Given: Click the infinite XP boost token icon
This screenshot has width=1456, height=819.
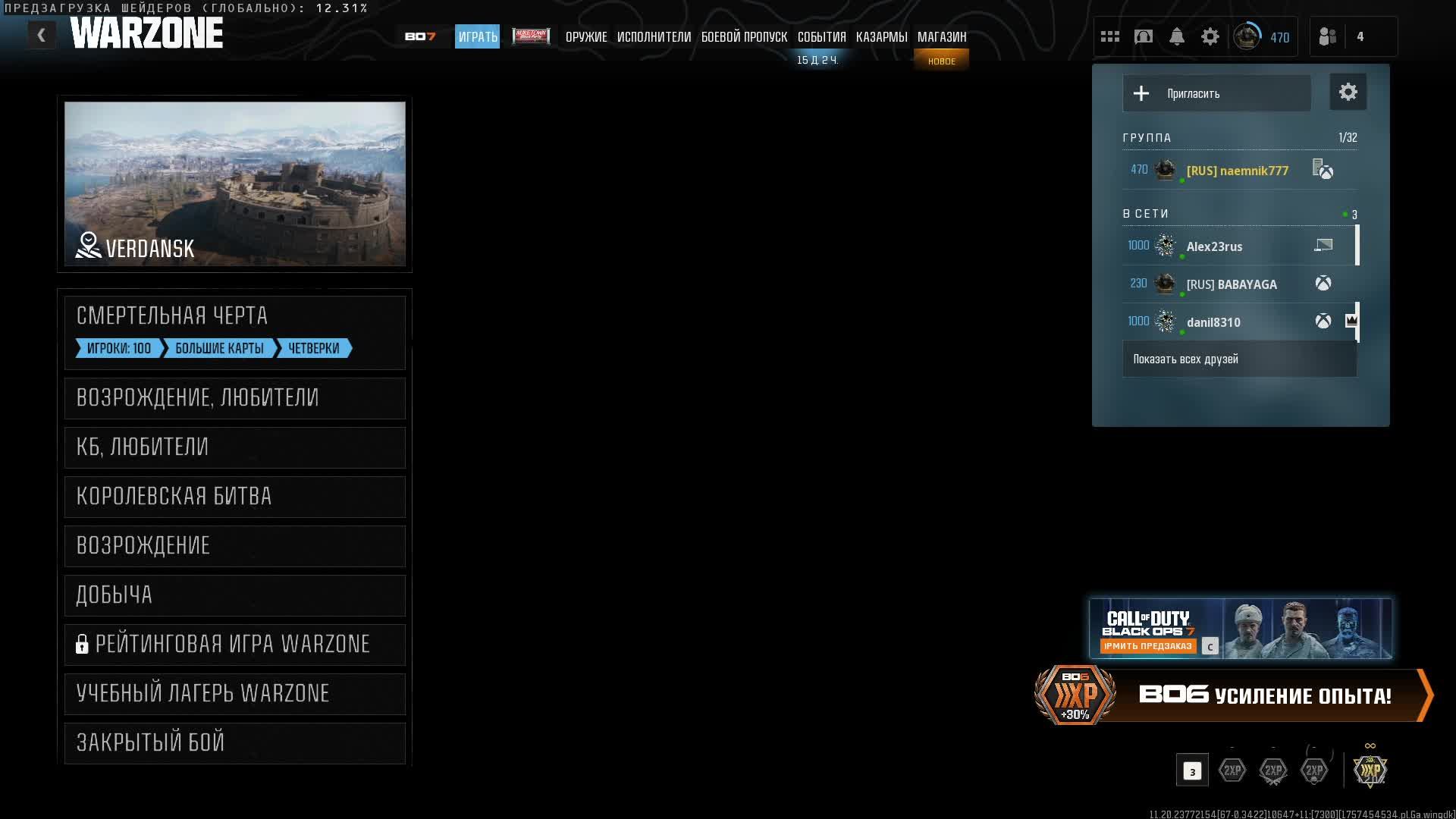Looking at the screenshot, I should coord(1370,769).
